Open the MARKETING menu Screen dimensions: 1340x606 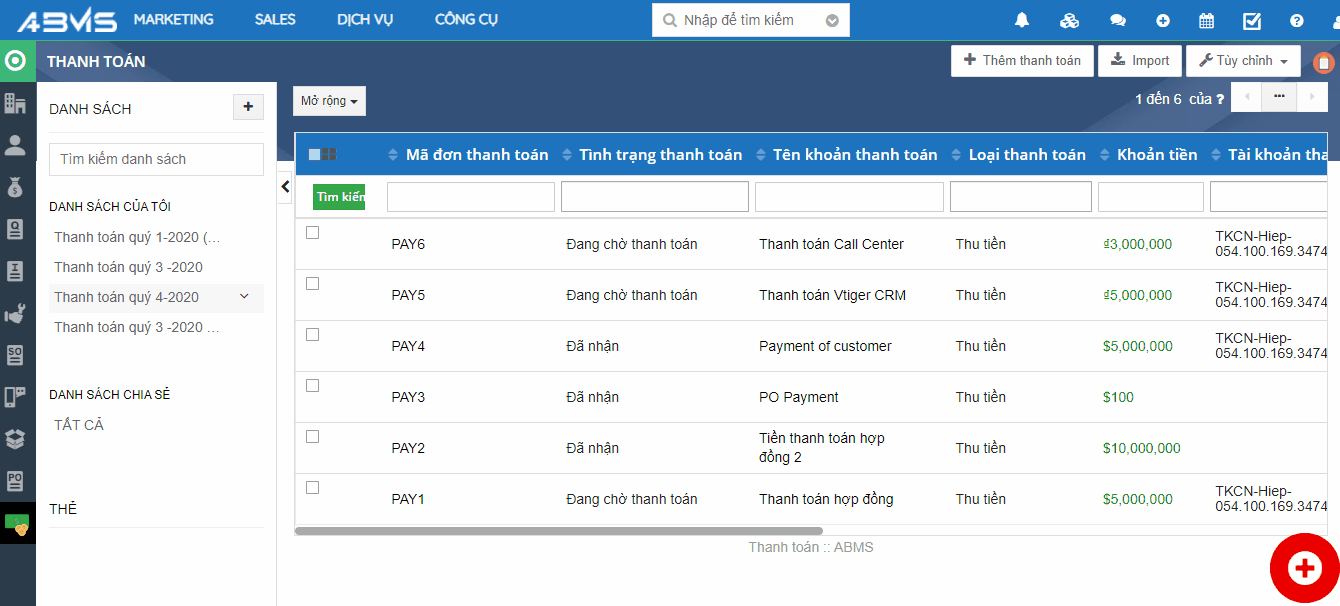point(173,20)
